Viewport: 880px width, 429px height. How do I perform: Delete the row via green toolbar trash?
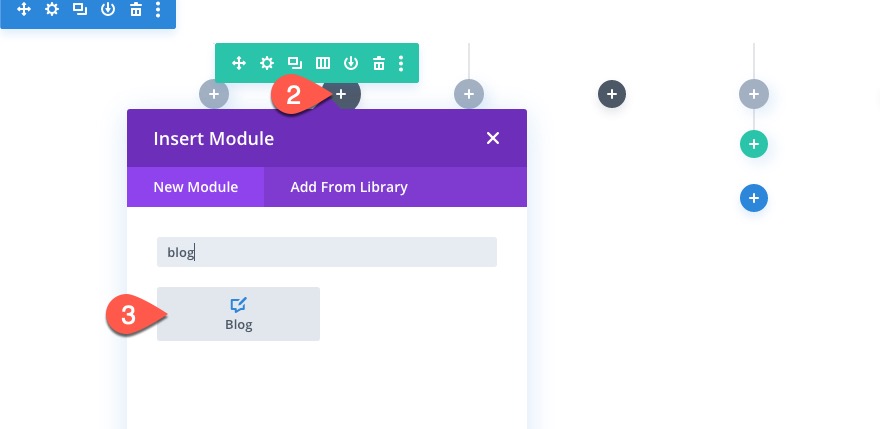point(379,63)
